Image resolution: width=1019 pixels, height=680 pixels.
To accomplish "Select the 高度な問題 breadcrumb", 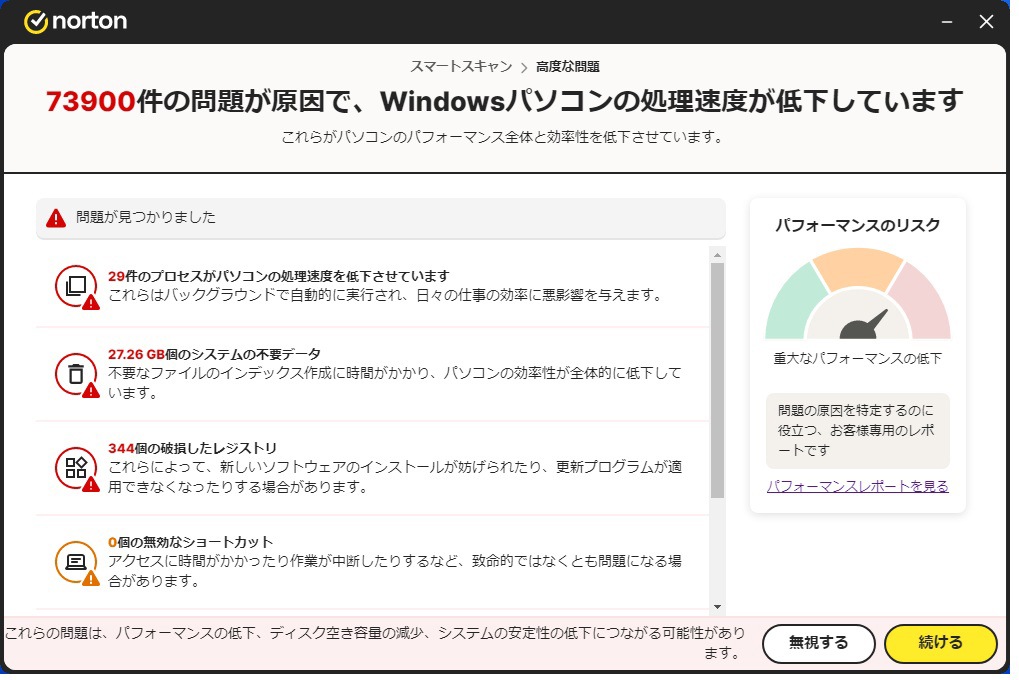I will pos(567,66).
